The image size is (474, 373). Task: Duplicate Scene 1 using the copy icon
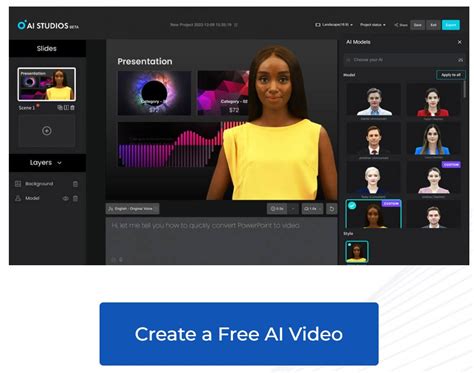tap(60, 107)
